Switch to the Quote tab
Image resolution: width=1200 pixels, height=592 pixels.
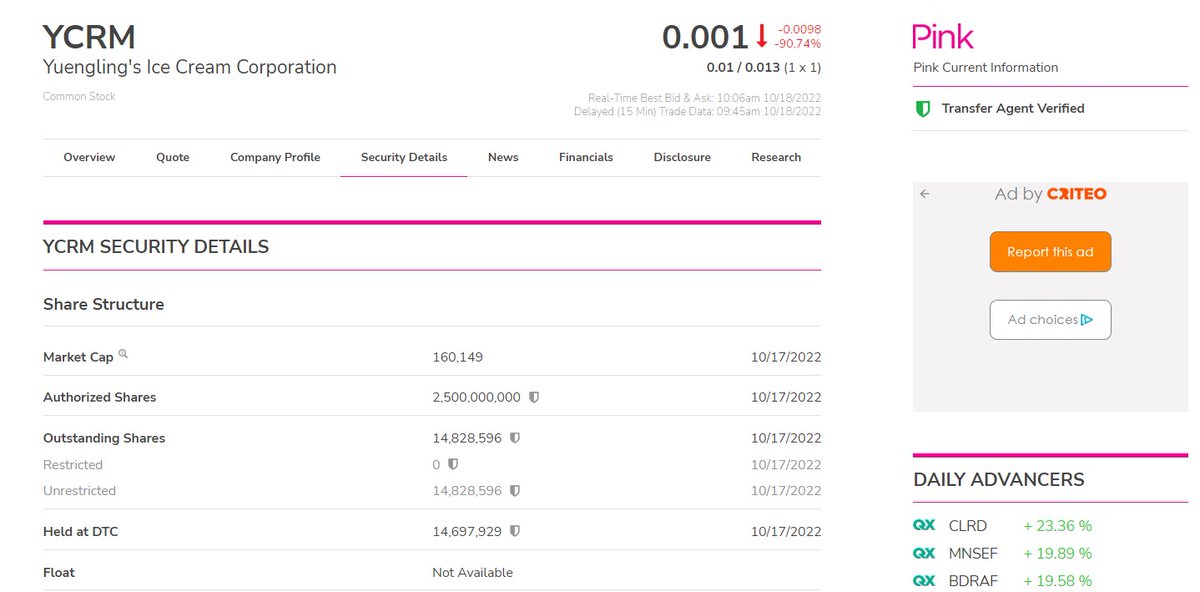click(173, 157)
